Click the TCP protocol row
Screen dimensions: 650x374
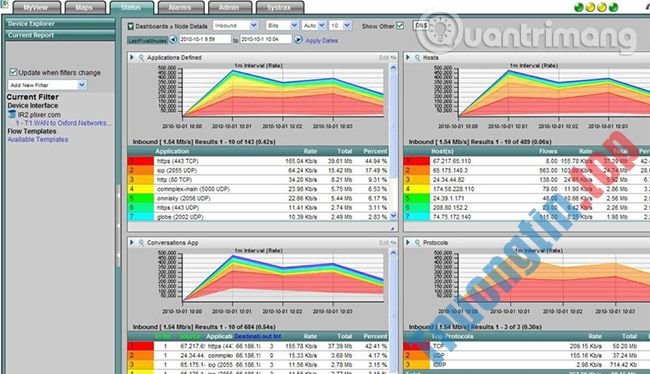pos(526,346)
